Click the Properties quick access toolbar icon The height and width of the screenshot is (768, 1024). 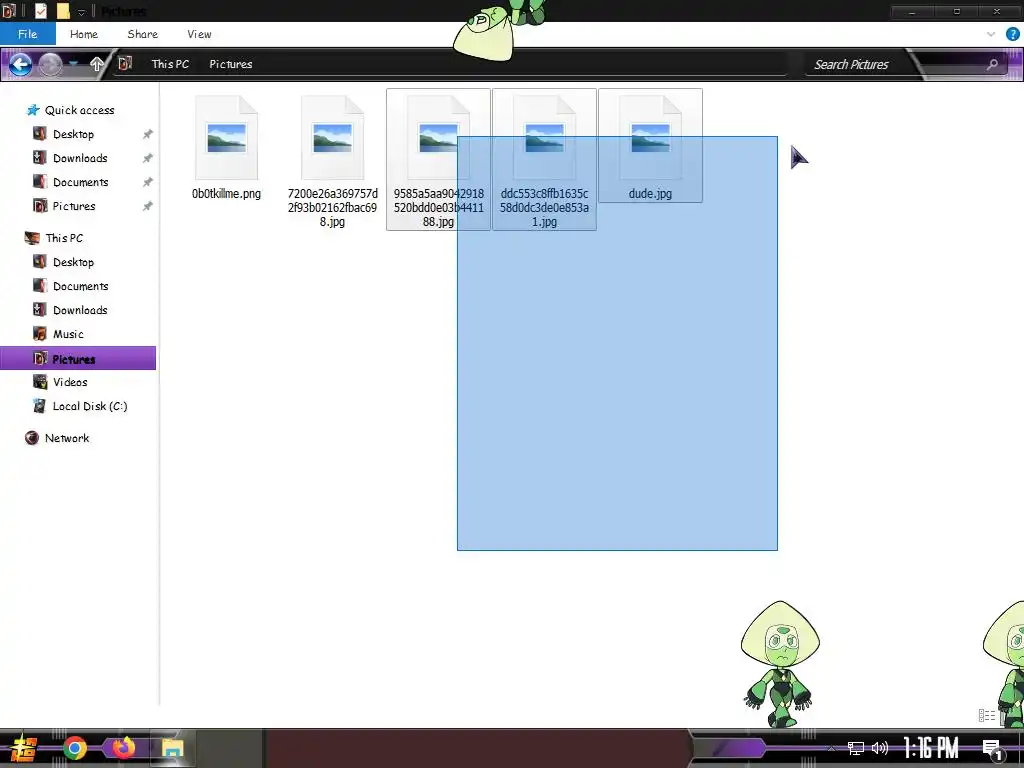point(40,11)
